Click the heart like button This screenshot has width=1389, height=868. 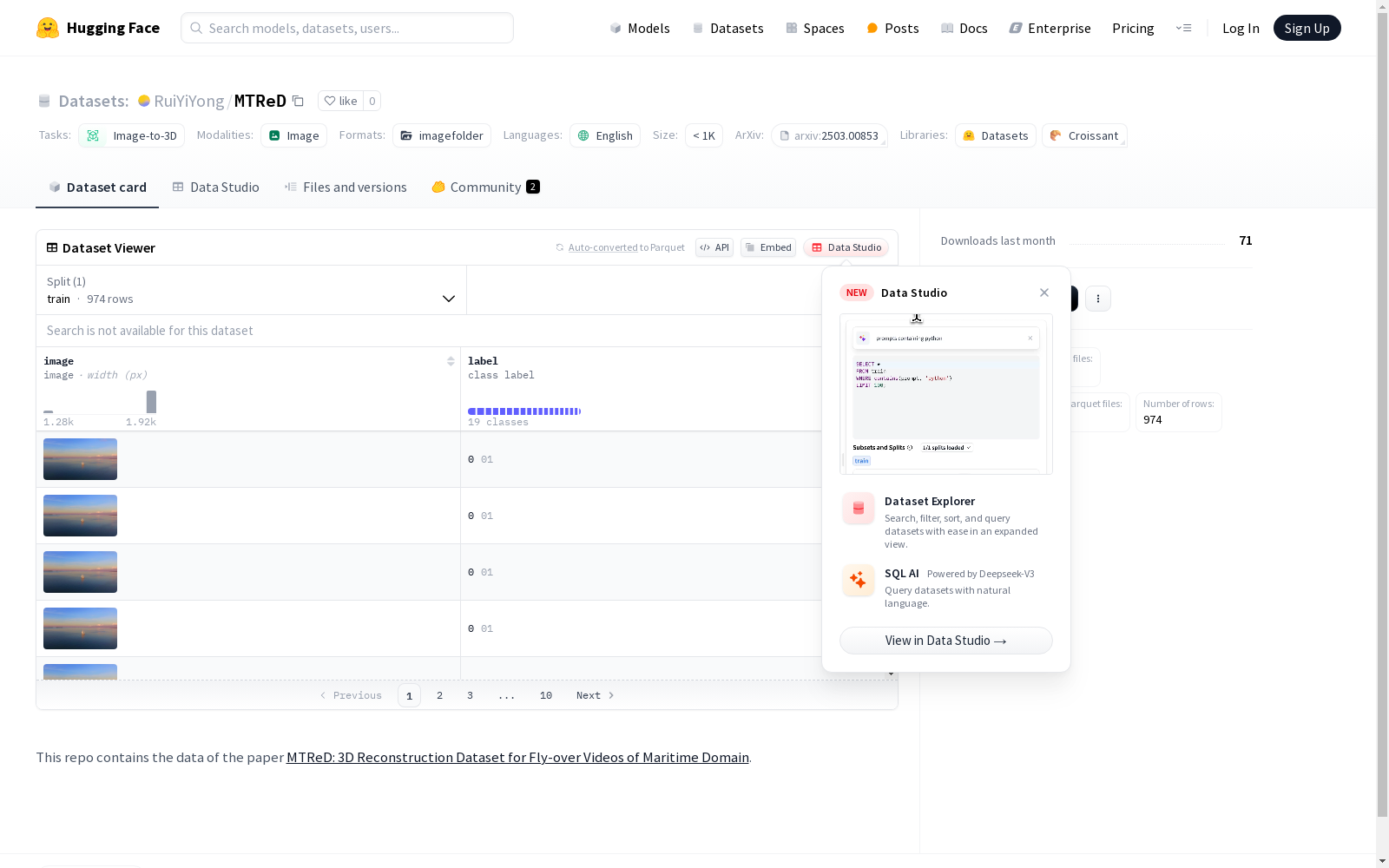(x=340, y=101)
